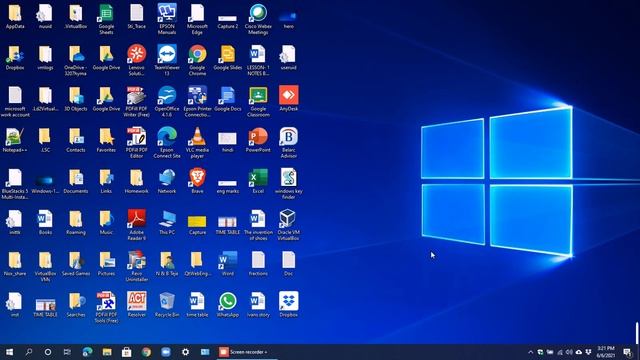Launch Excel from the desktop
Image resolution: width=640 pixels, height=360 pixels.
(x=258, y=181)
